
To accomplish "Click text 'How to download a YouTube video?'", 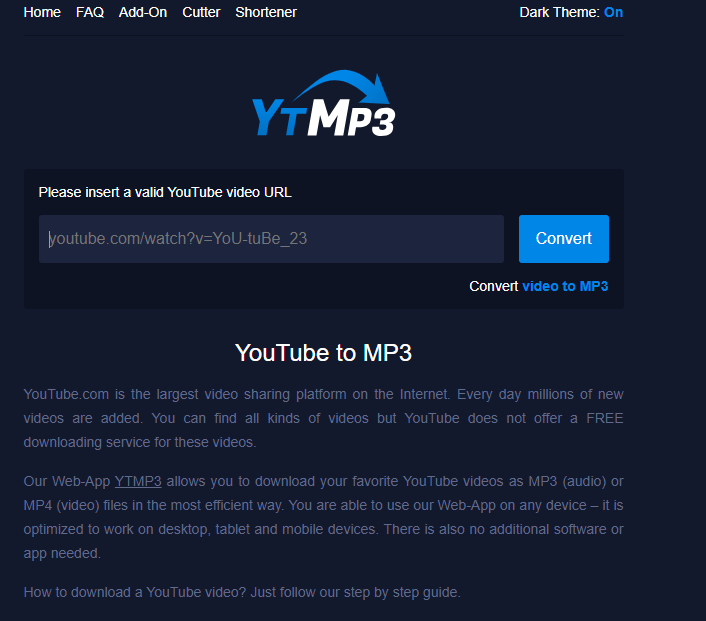I will pyautogui.click(x=135, y=592).
